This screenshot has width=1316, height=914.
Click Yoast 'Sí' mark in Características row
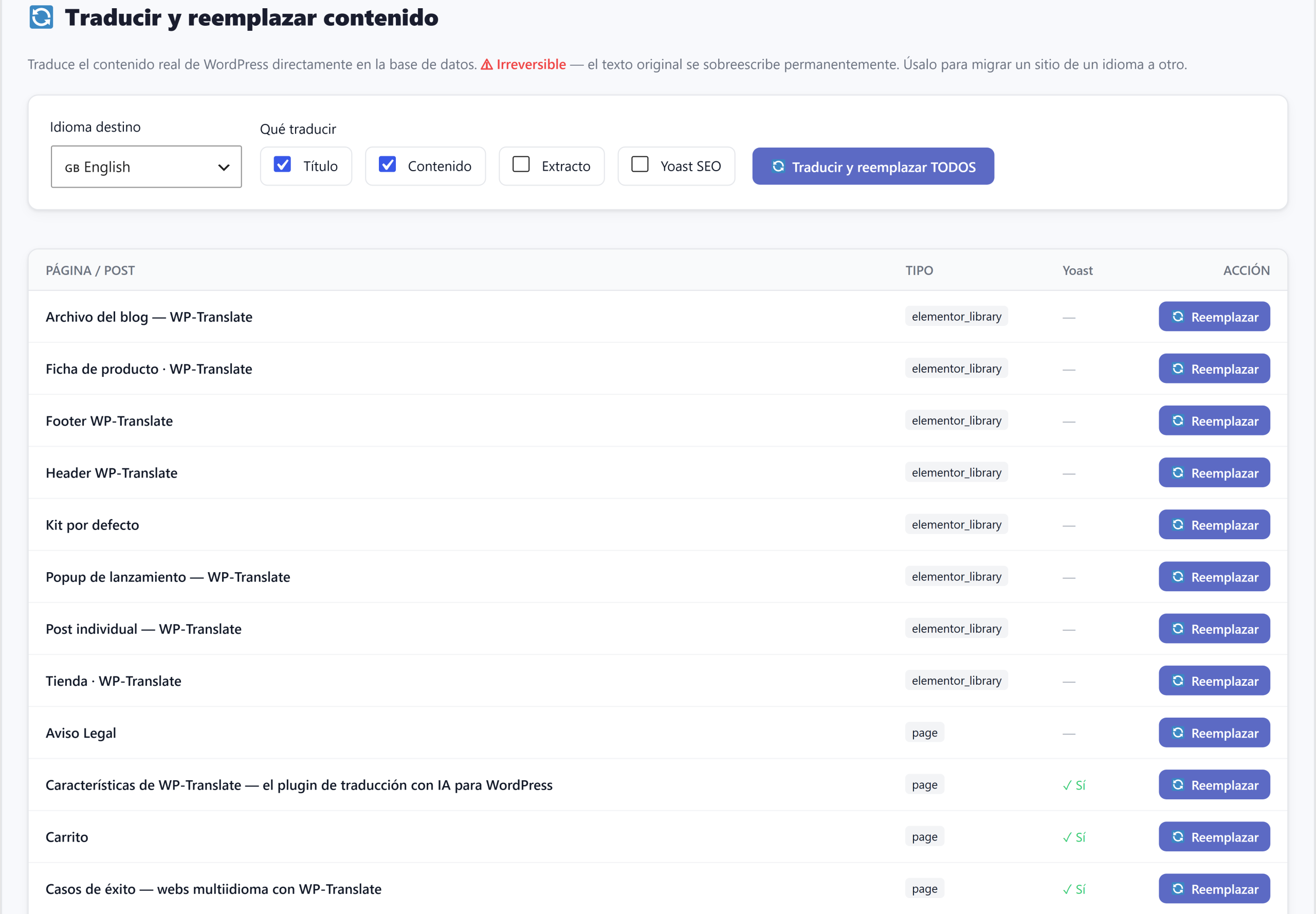click(x=1074, y=785)
